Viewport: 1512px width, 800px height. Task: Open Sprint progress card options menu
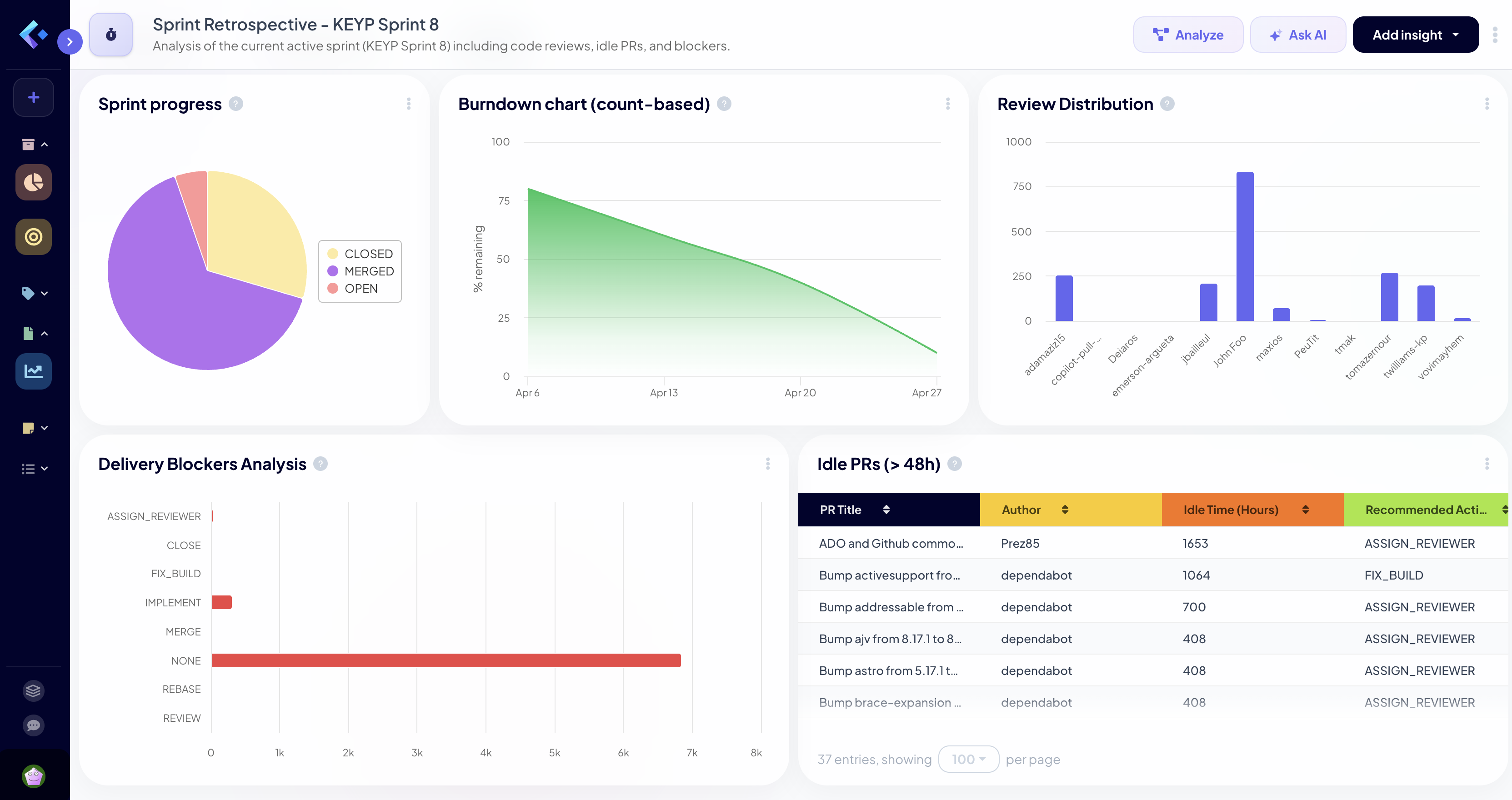click(x=409, y=104)
